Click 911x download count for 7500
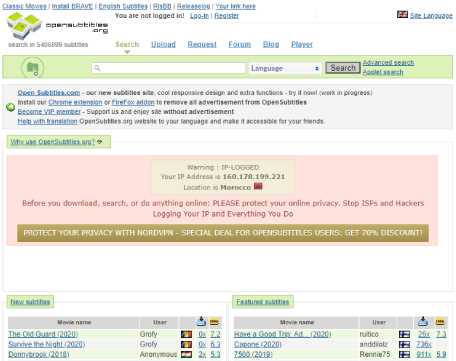Screen dimensions: 456x361 point(424,354)
